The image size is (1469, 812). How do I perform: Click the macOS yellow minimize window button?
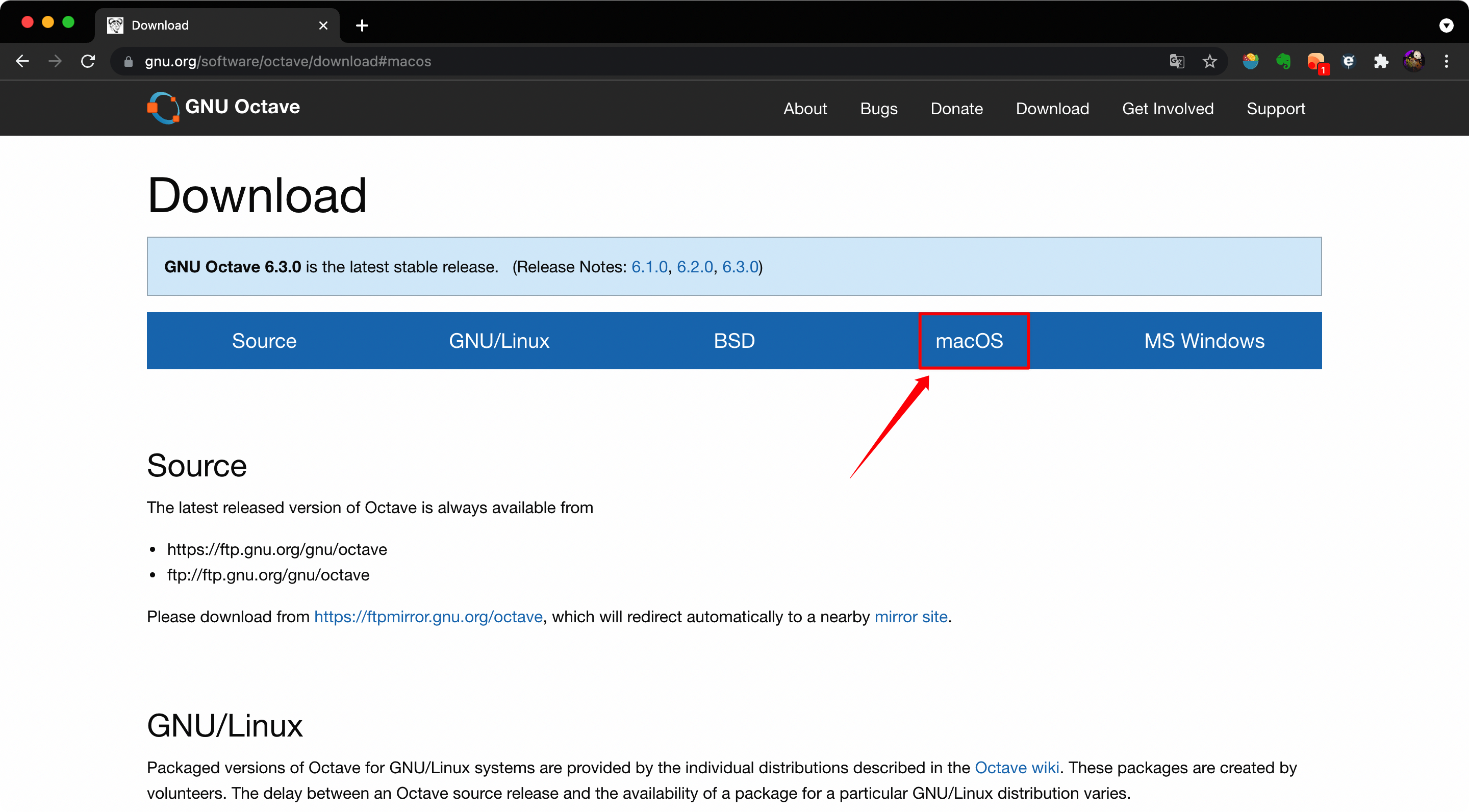(x=48, y=22)
